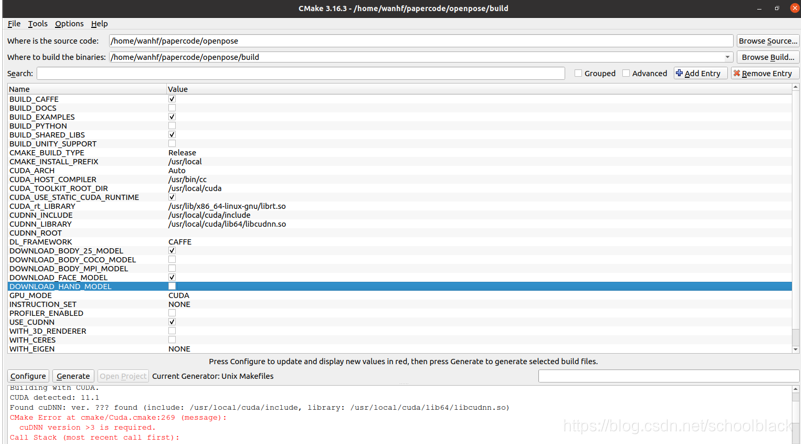Viewport: 802px width, 444px height.
Task: Uncheck USE_CUDNN checkbox
Action: pos(172,322)
